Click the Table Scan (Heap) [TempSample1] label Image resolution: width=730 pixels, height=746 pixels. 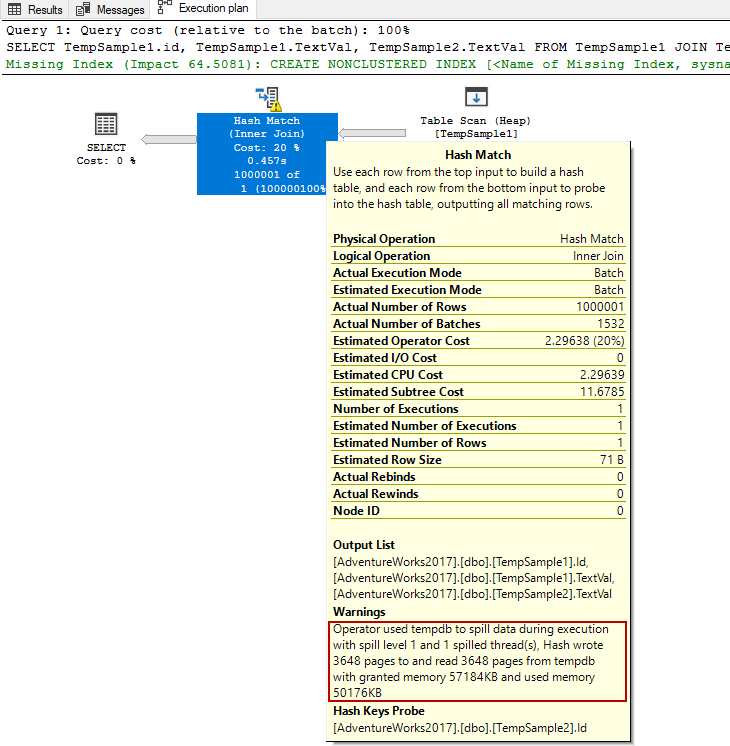pyautogui.click(x=476, y=127)
